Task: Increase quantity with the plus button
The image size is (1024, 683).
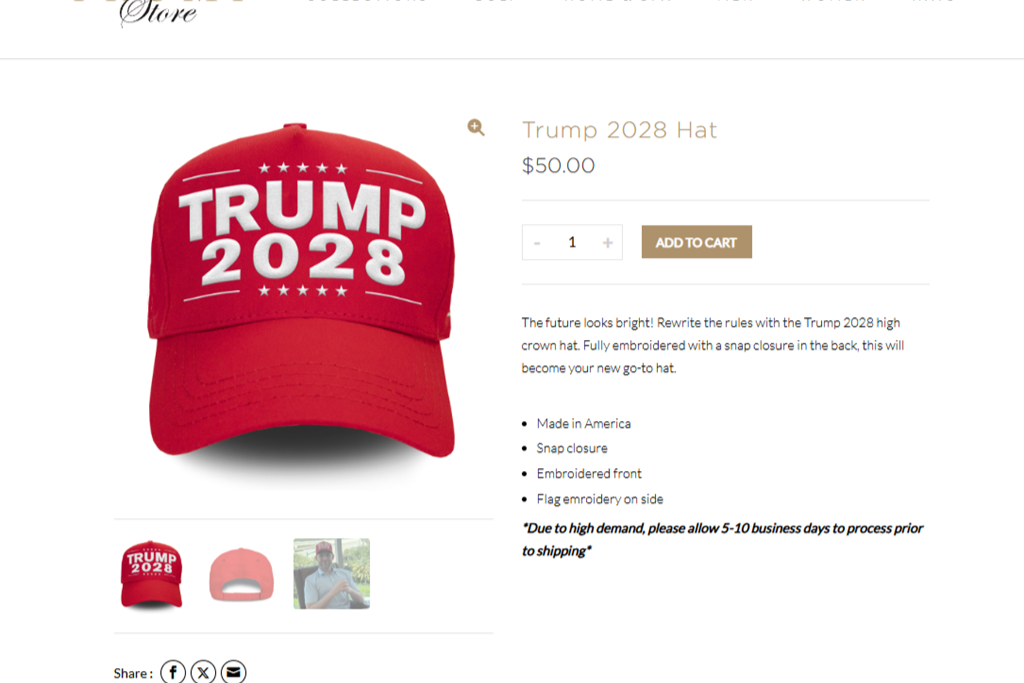Action: [607, 243]
